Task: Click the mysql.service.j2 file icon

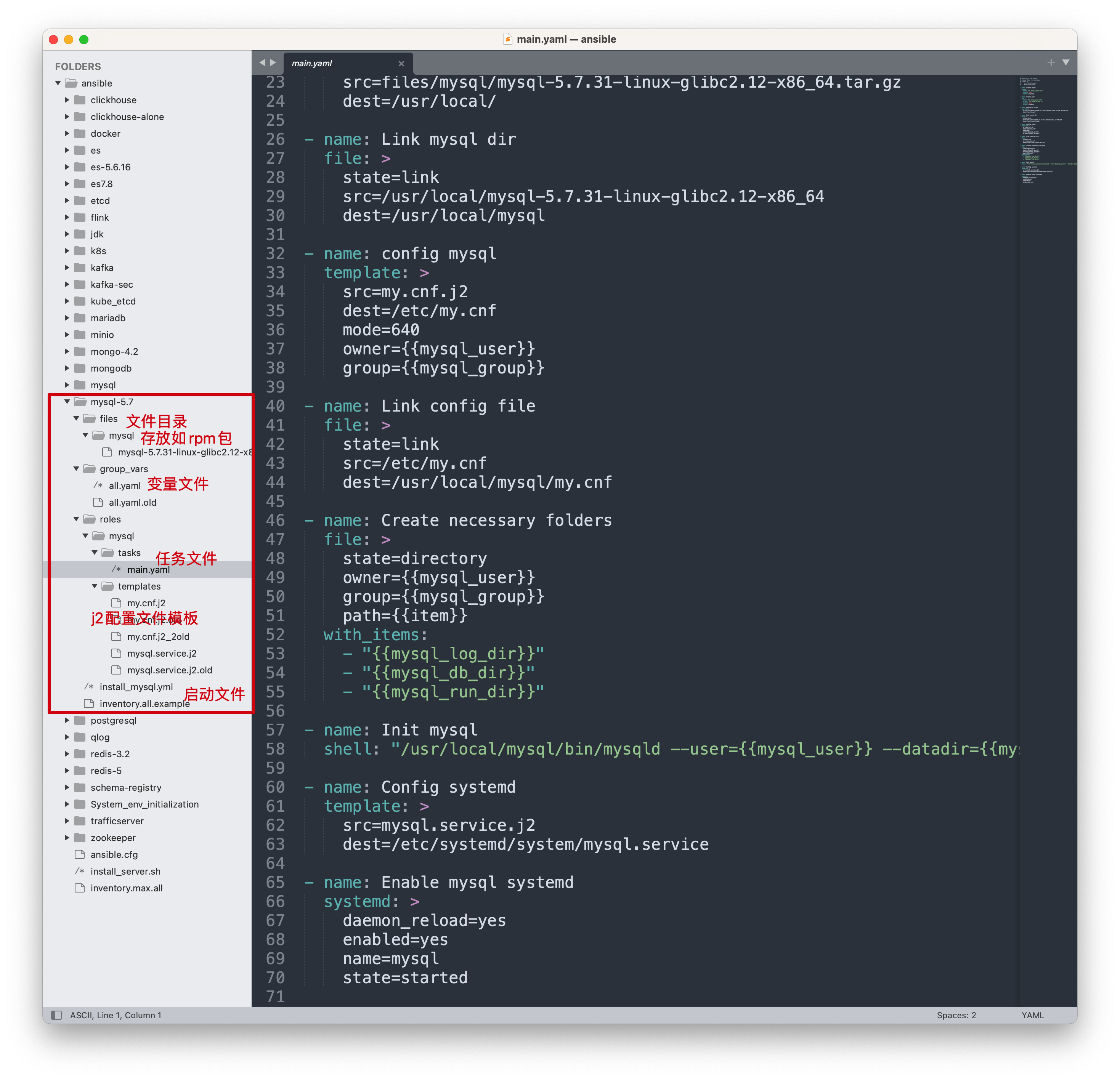Action: tap(117, 653)
